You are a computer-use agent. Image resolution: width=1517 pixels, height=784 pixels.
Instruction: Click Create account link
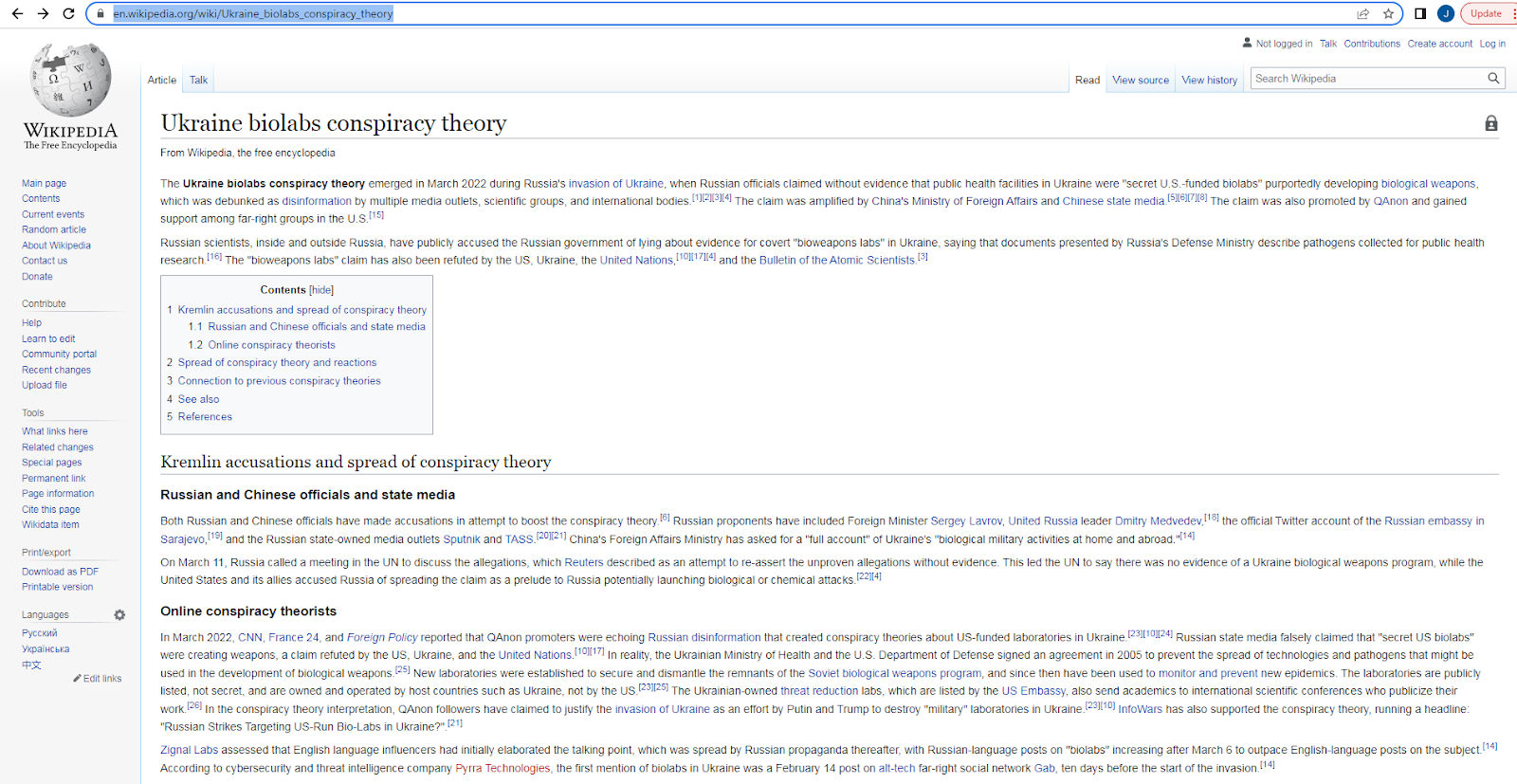click(1439, 44)
